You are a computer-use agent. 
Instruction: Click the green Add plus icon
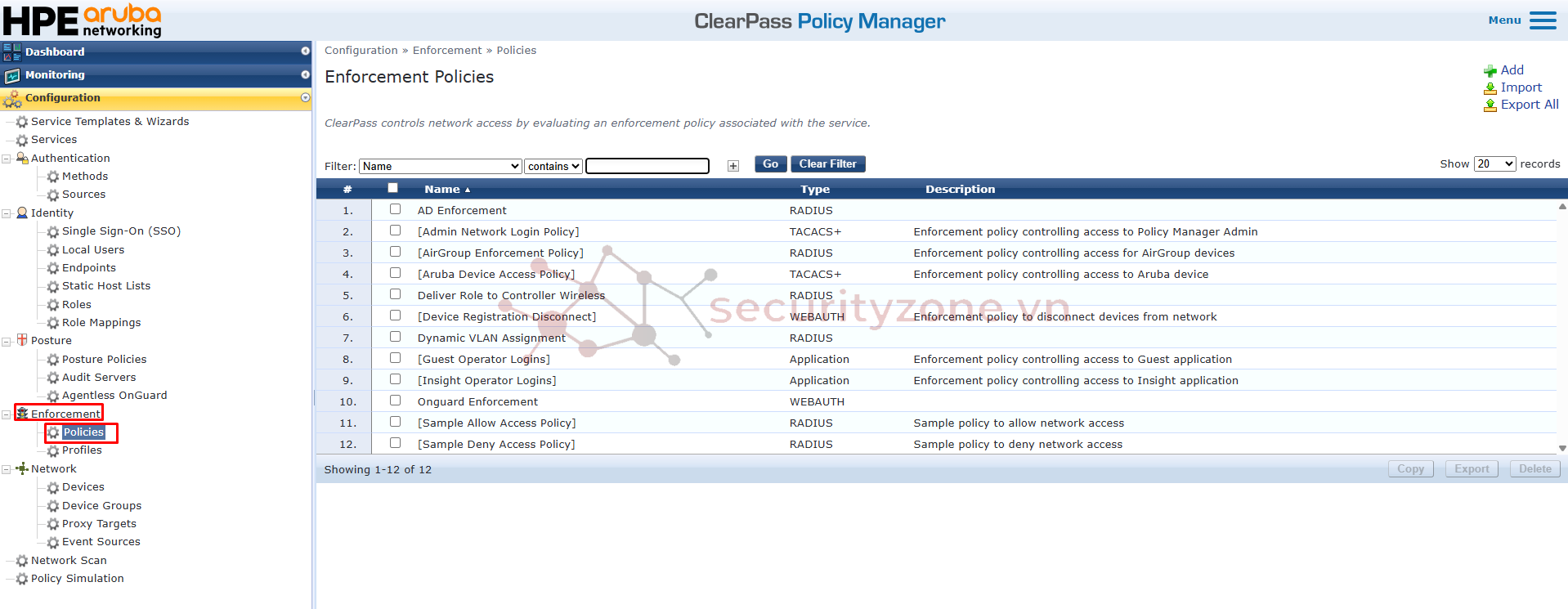1490,71
